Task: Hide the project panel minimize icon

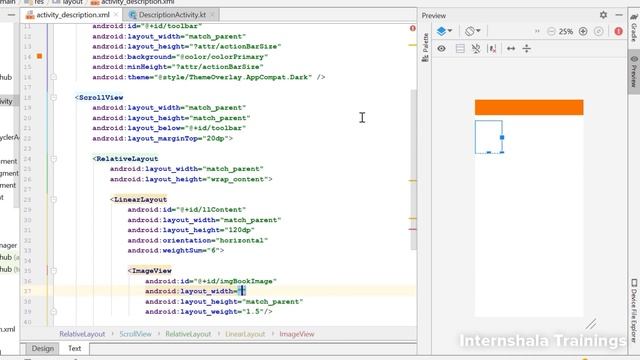Action: [x=11, y=15]
